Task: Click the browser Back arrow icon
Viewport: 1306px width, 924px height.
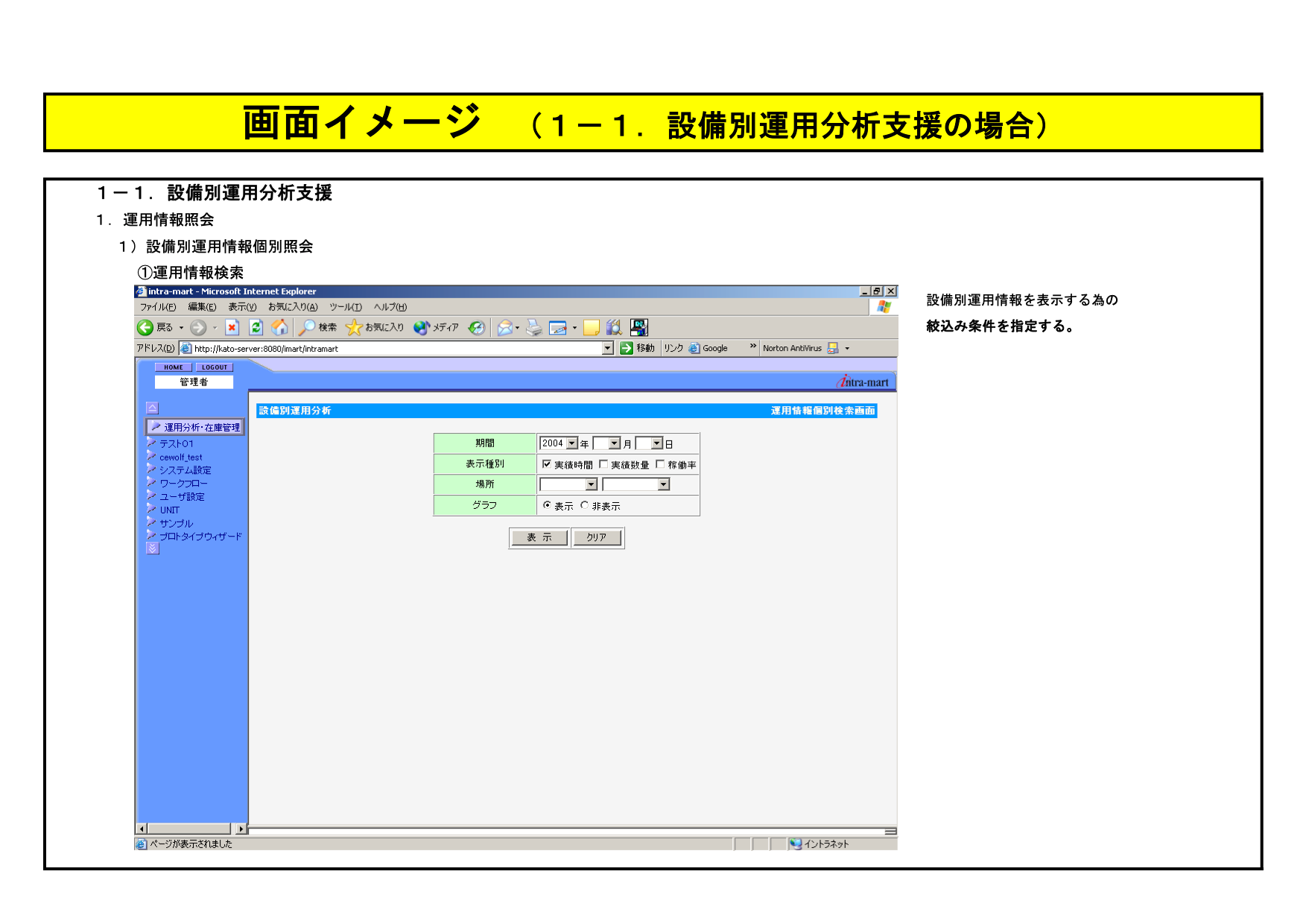Action: 145,328
